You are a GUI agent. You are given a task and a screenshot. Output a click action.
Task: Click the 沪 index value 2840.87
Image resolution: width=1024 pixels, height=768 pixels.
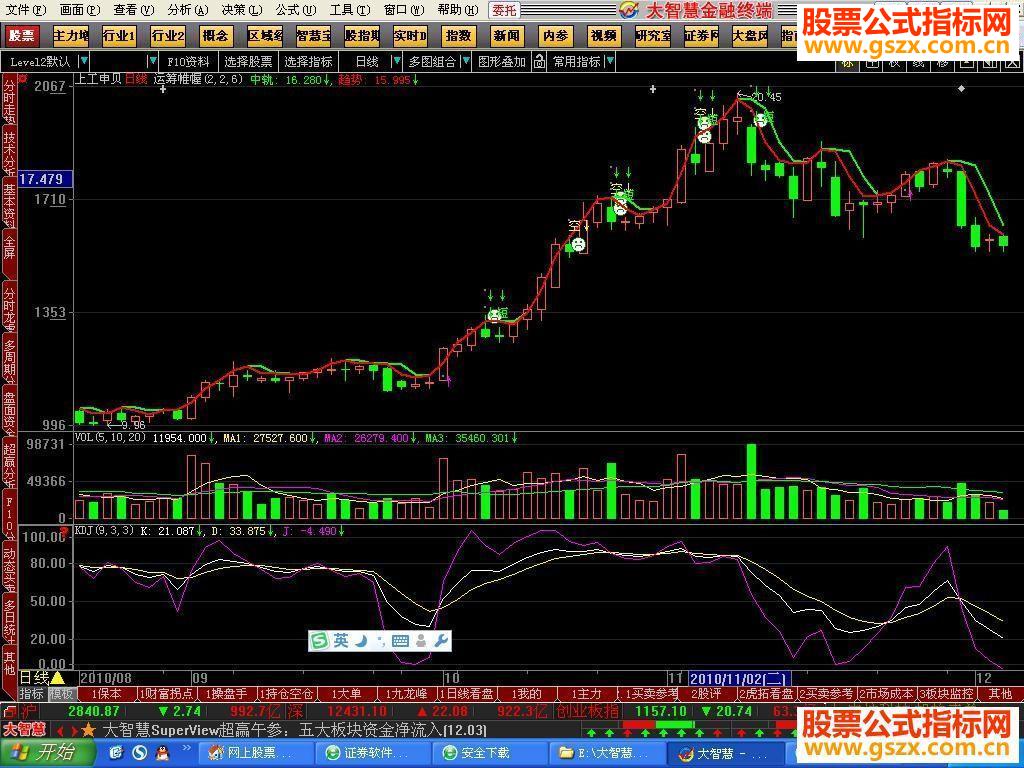point(94,711)
